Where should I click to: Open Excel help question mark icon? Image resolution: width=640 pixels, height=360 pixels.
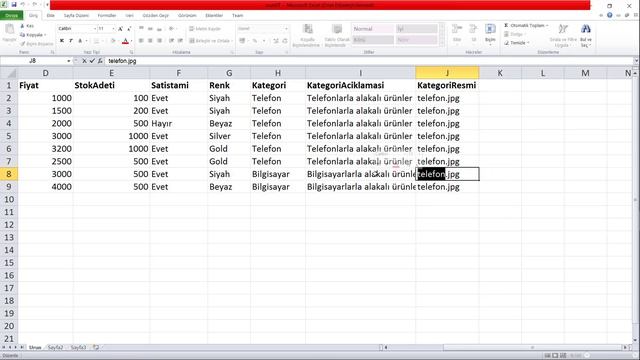click(609, 15)
